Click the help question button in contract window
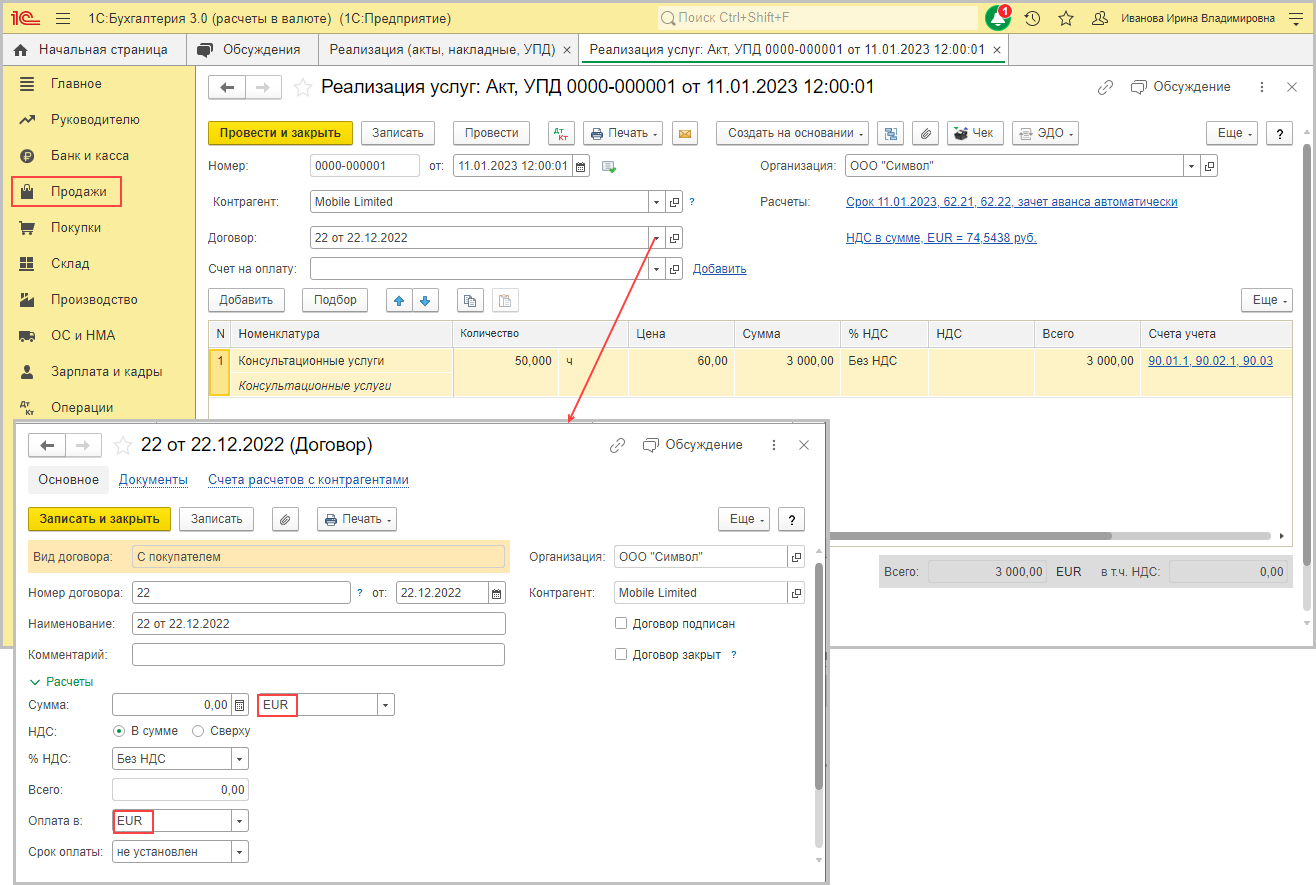 coord(791,519)
